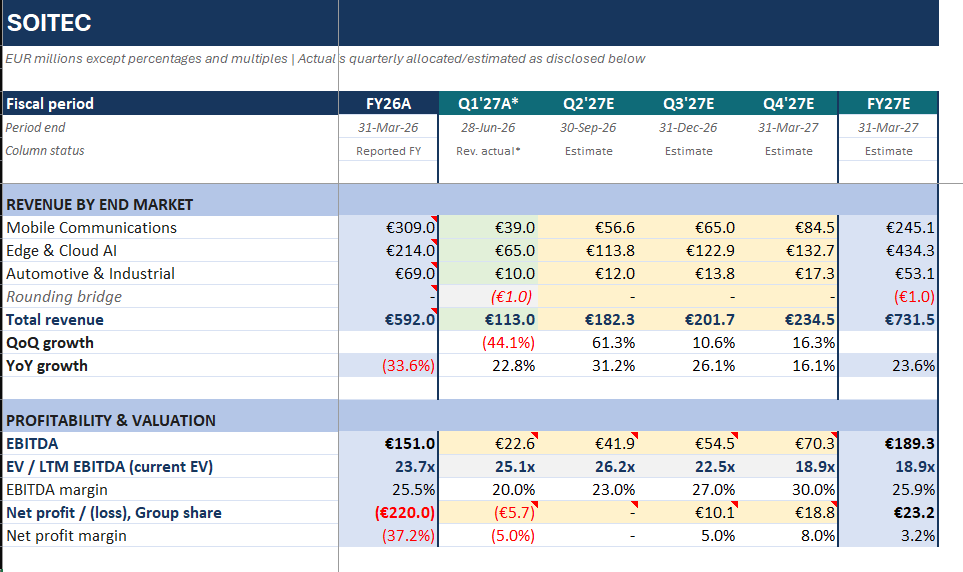Click the 31-Dec-26 period end cell
This screenshot has width=963, height=572.
click(688, 127)
